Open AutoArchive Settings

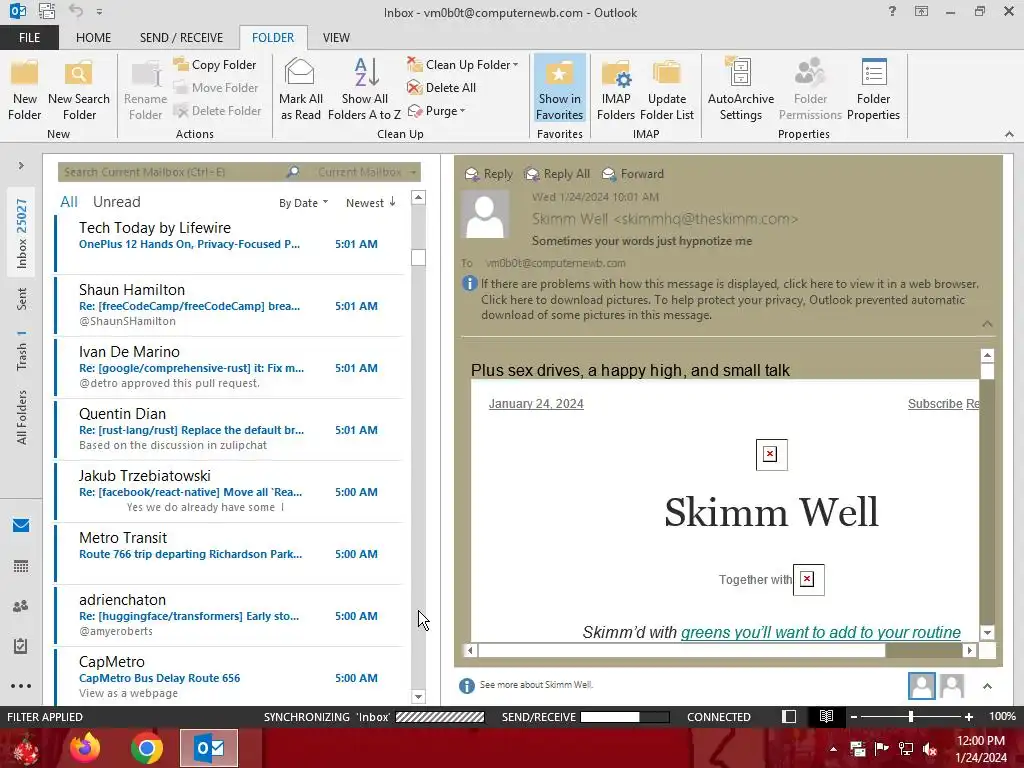pyautogui.click(x=741, y=90)
